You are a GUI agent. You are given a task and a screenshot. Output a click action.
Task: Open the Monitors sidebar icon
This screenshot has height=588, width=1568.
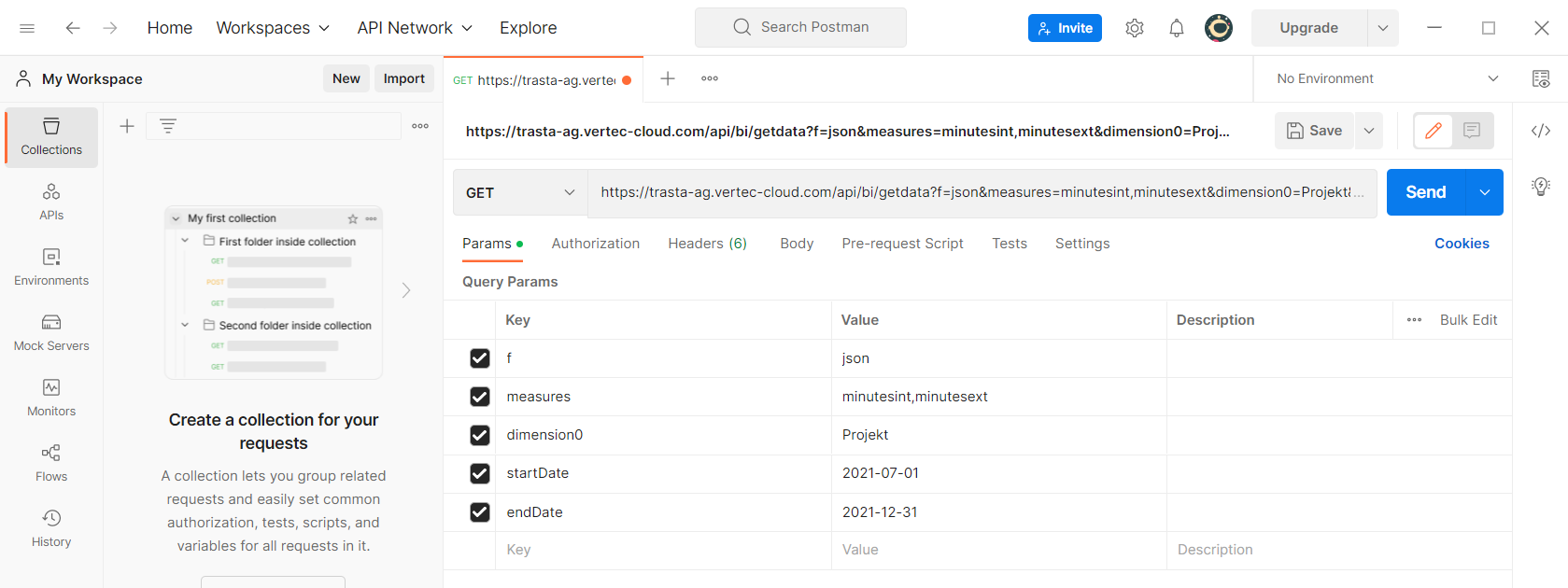pyautogui.click(x=51, y=398)
